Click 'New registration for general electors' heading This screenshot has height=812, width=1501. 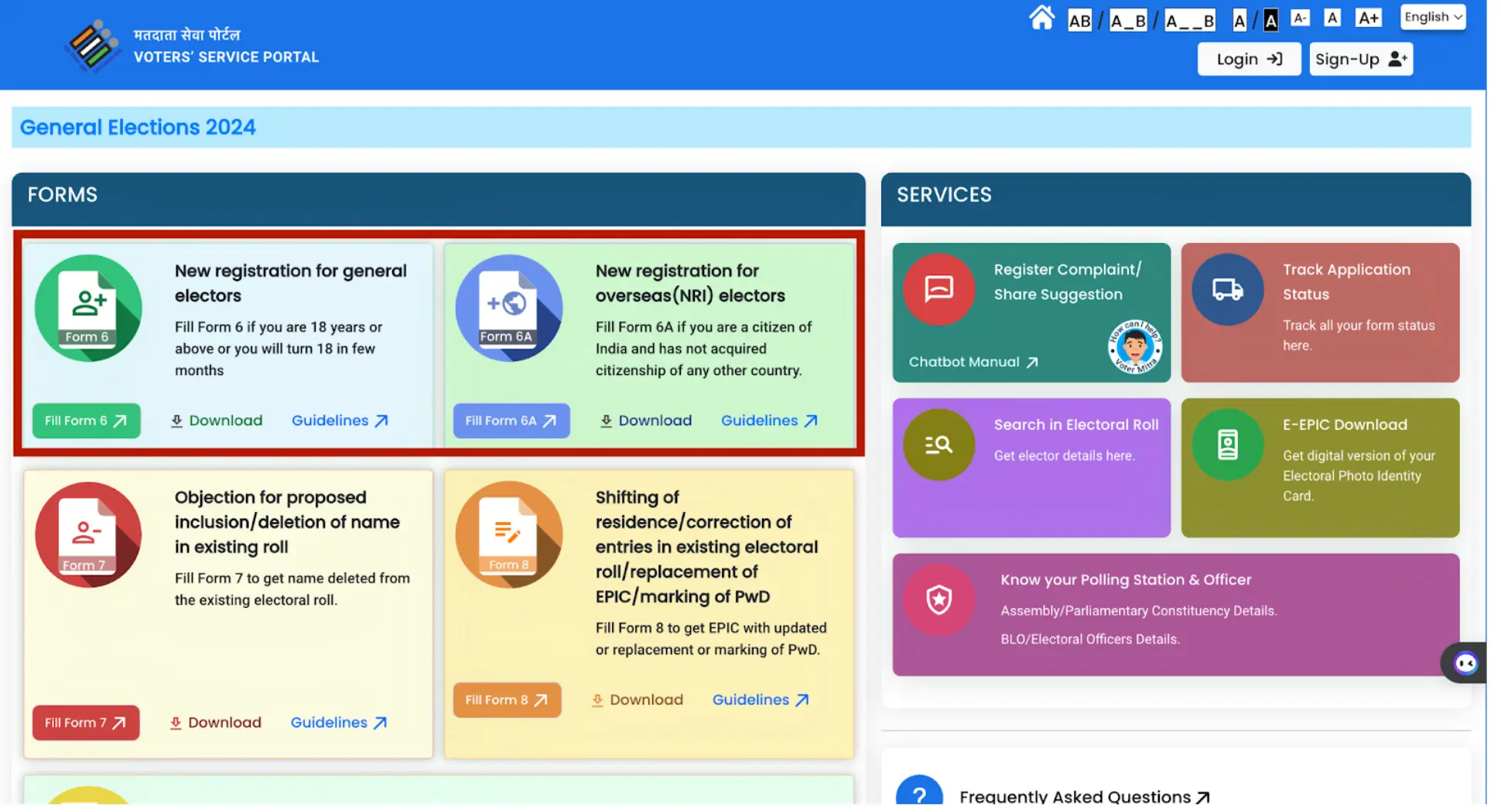[x=290, y=283]
